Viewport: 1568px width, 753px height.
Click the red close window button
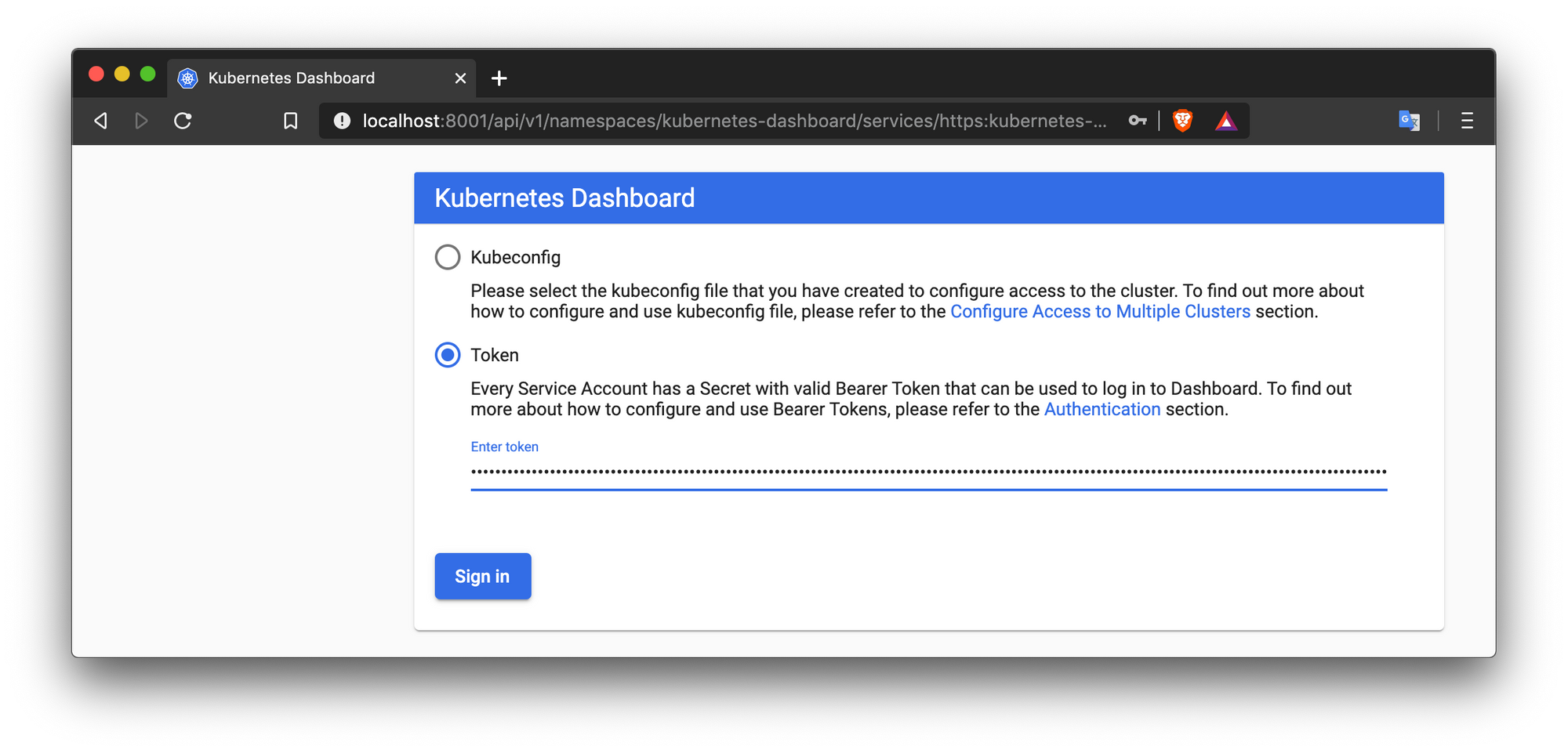(x=96, y=74)
